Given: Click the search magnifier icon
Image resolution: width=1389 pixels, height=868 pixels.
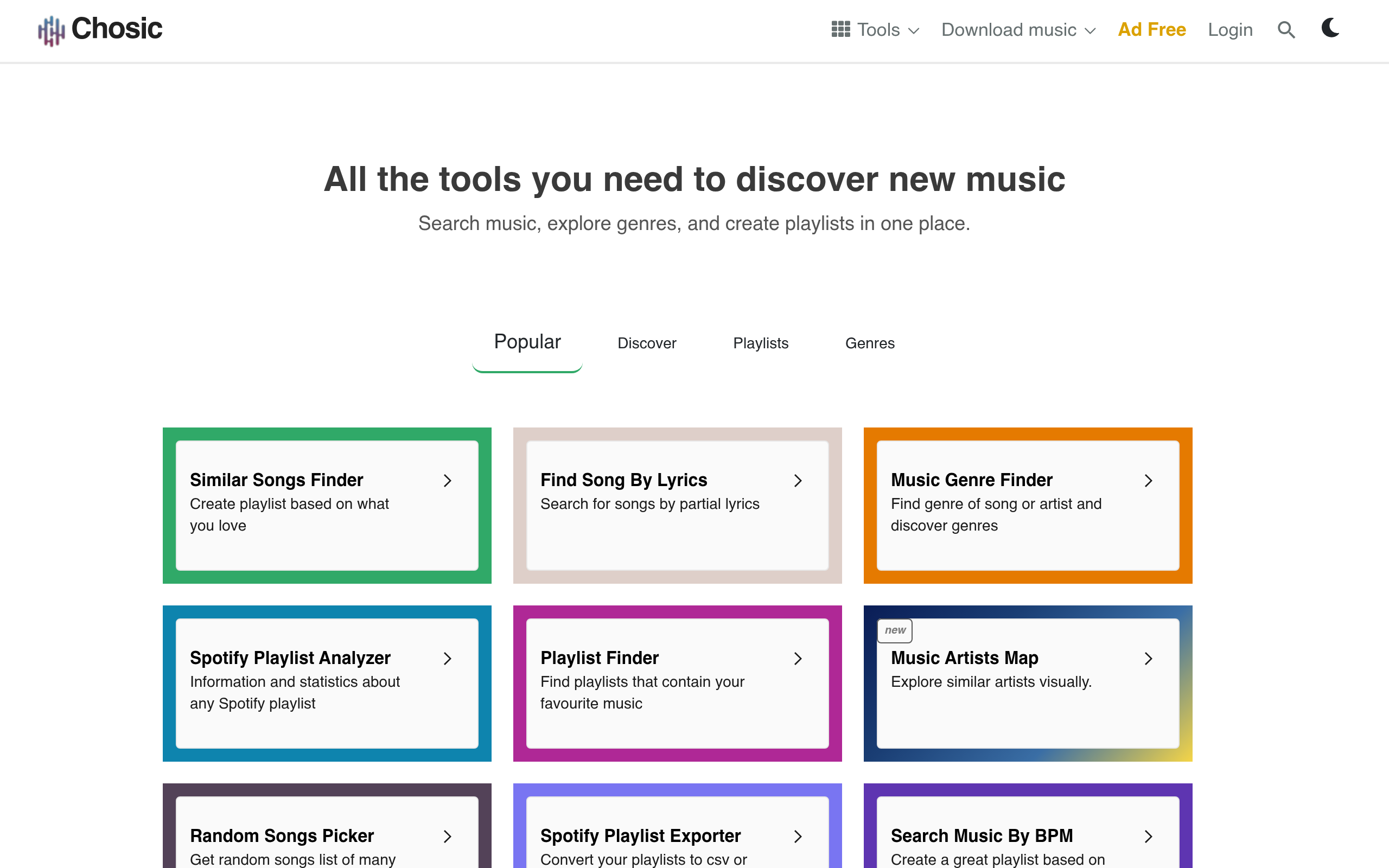Looking at the screenshot, I should tap(1286, 30).
